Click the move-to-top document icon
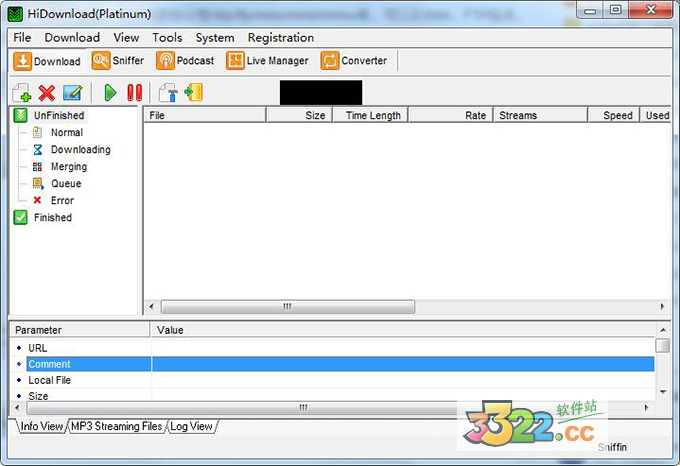Viewport: 680px width, 466px height. (168, 92)
